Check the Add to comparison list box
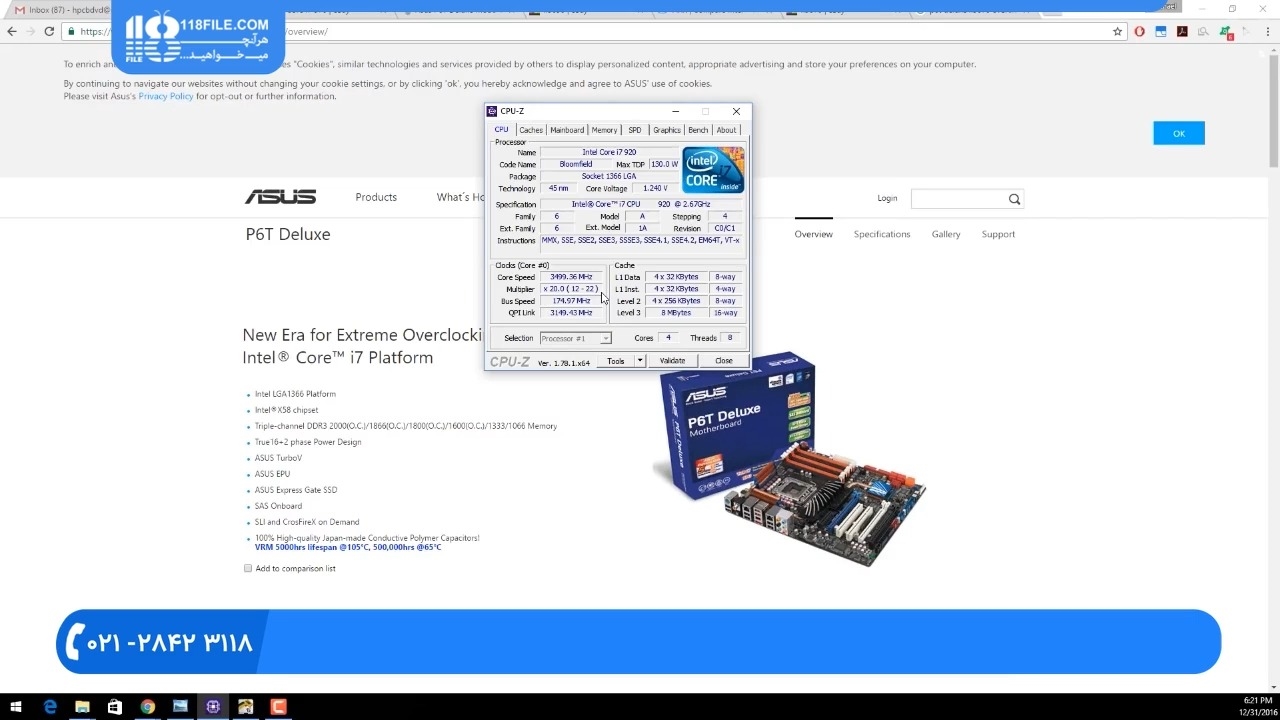 click(248, 569)
